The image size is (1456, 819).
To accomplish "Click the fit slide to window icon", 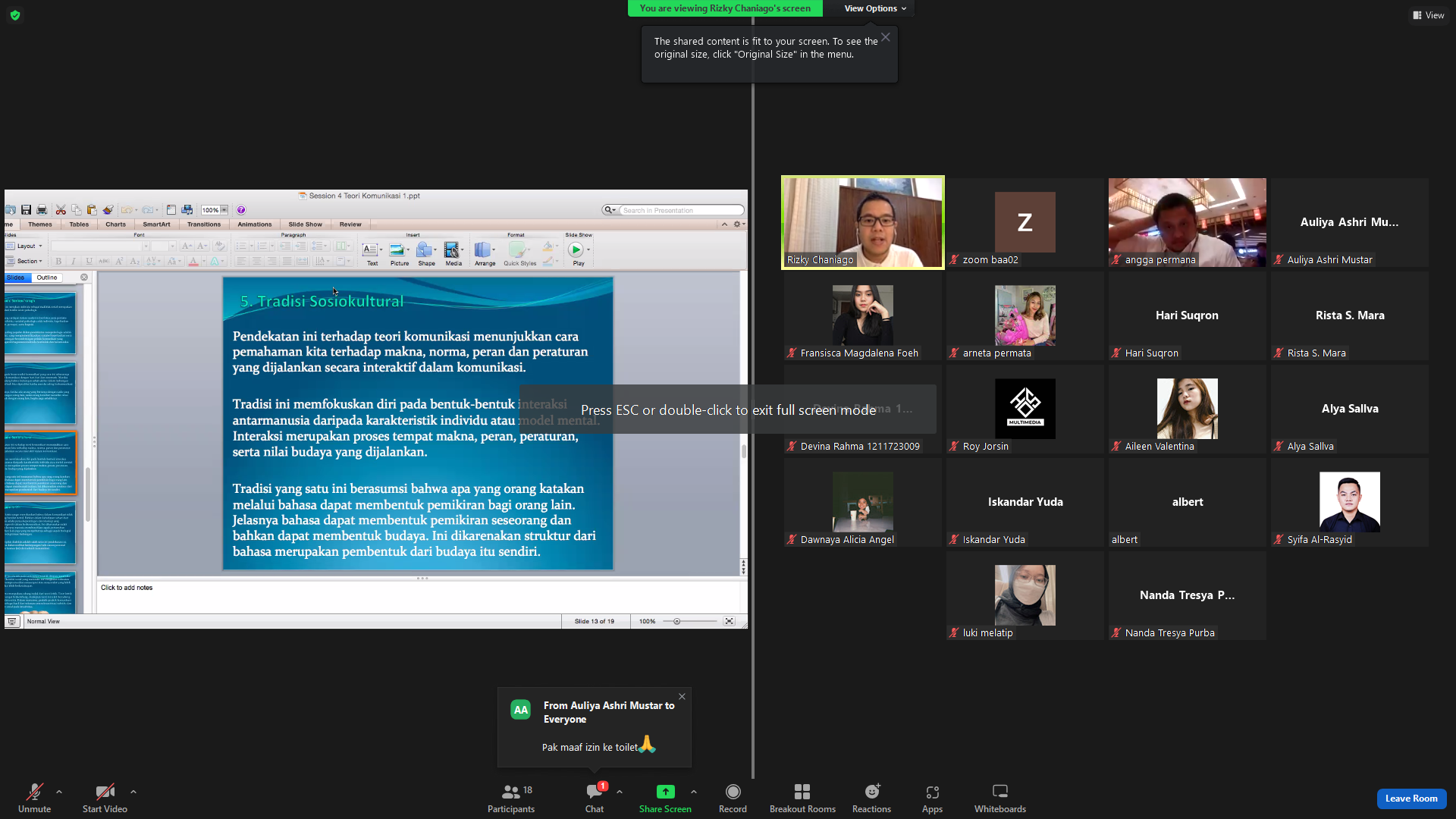I will pos(730,621).
